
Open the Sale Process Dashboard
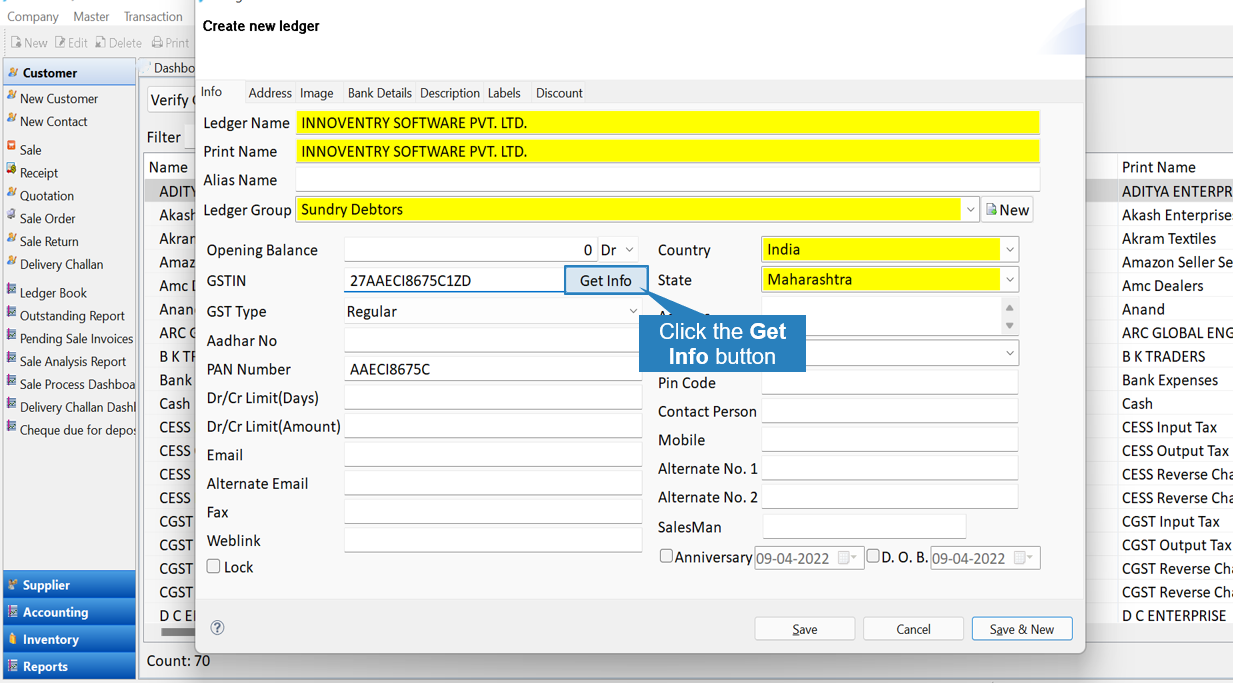pos(77,384)
